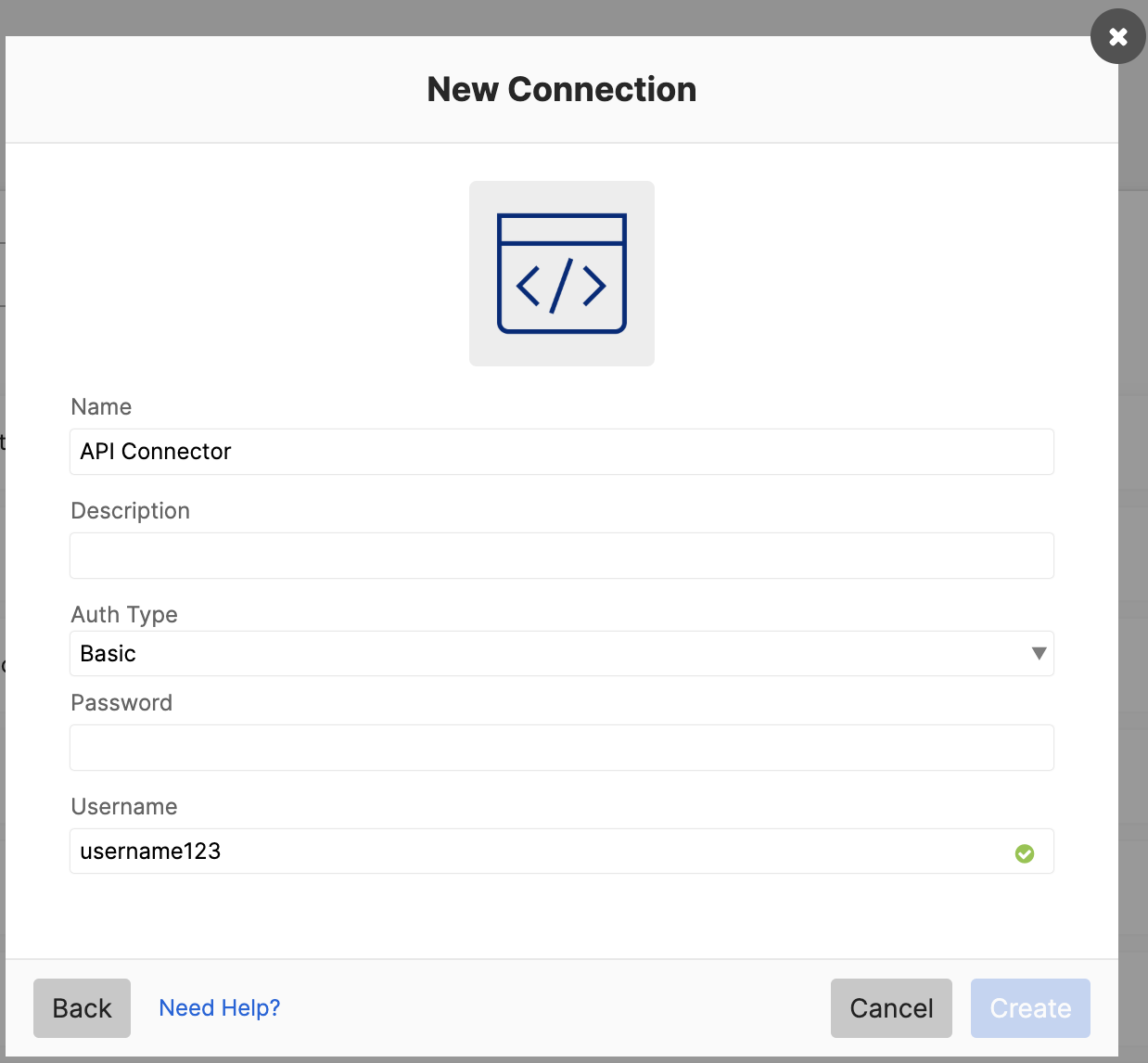Viewport: 1148px width, 1063px height.
Task: Click the New Connection dialog title
Action: [x=562, y=90]
